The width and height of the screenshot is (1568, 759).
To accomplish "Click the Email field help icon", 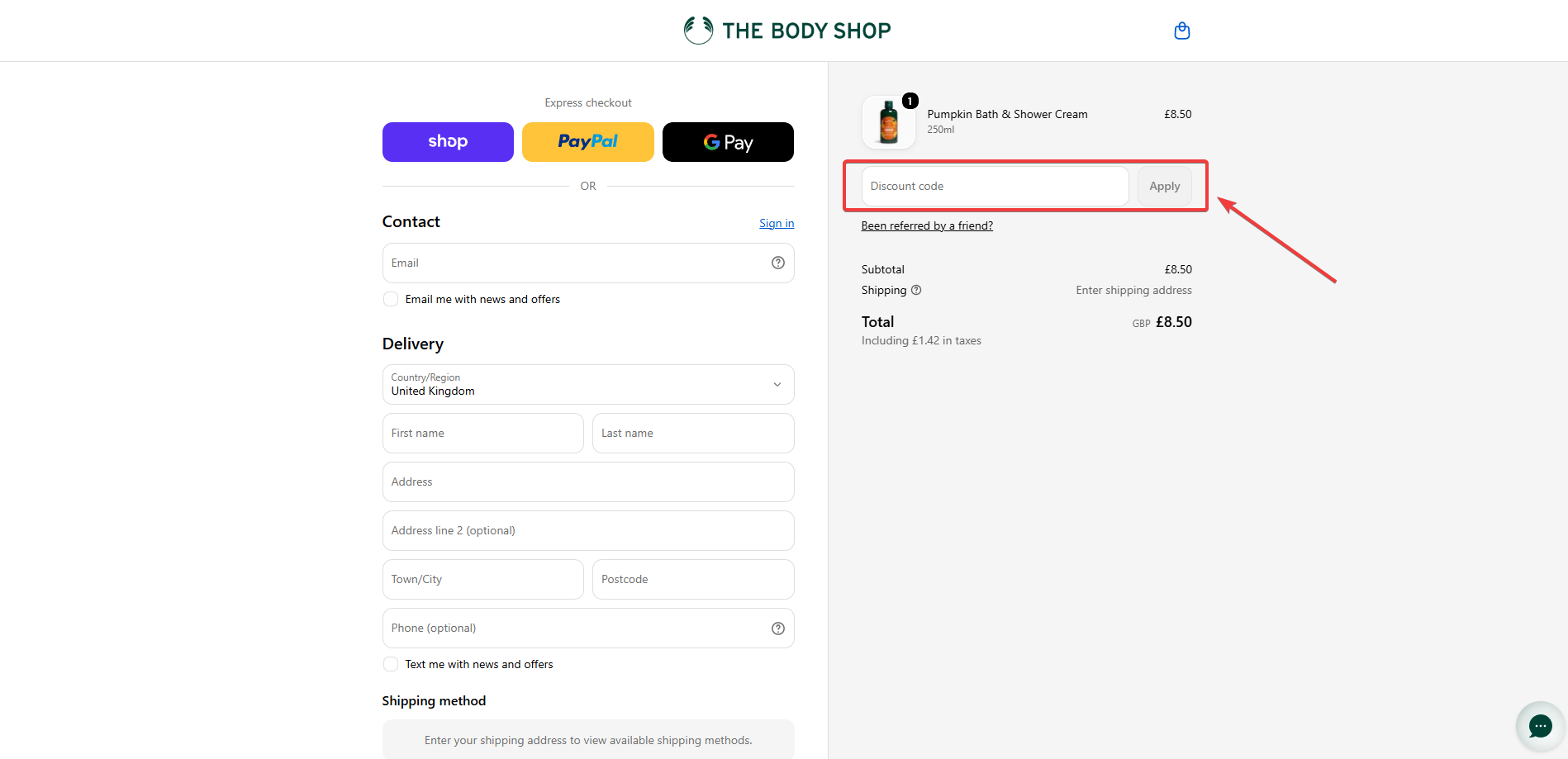I will point(777,263).
